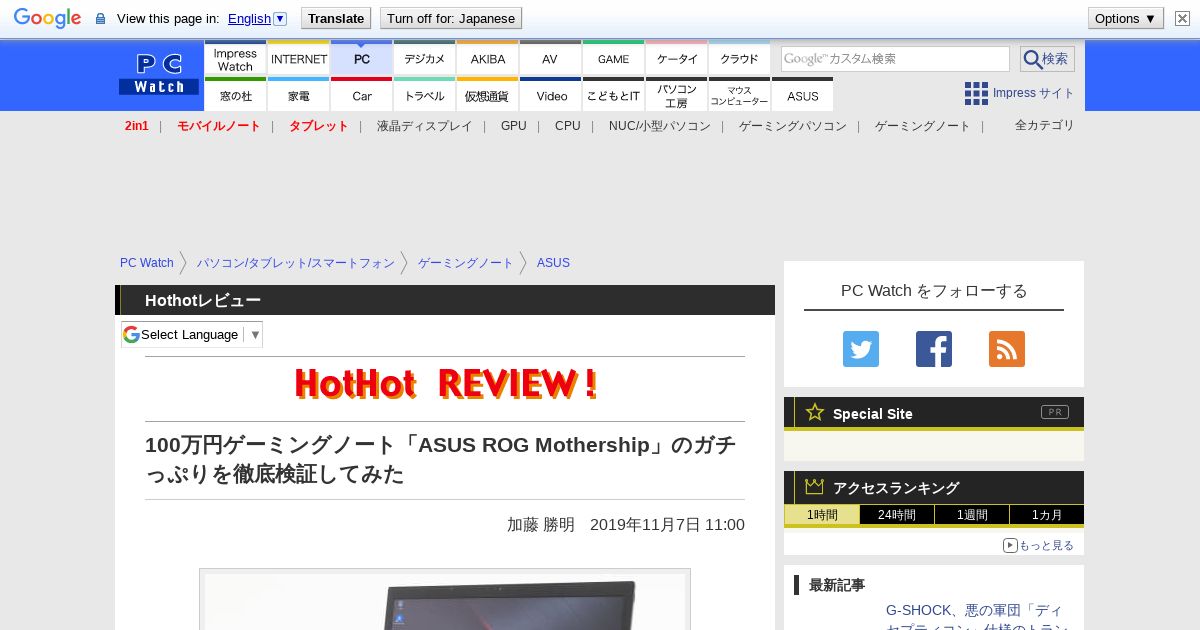Follow PC Watch on Twitter
The image size is (1200, 630).
click(861, 349)
